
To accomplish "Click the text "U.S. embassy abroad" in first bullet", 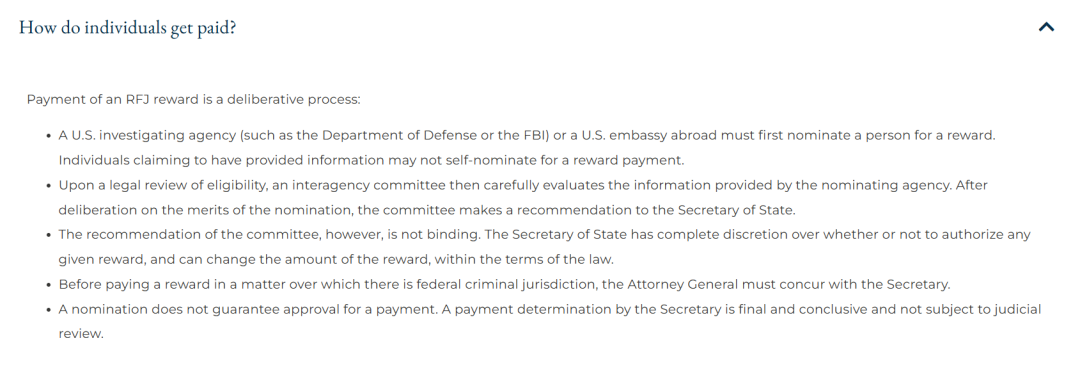I will point(649,135).
